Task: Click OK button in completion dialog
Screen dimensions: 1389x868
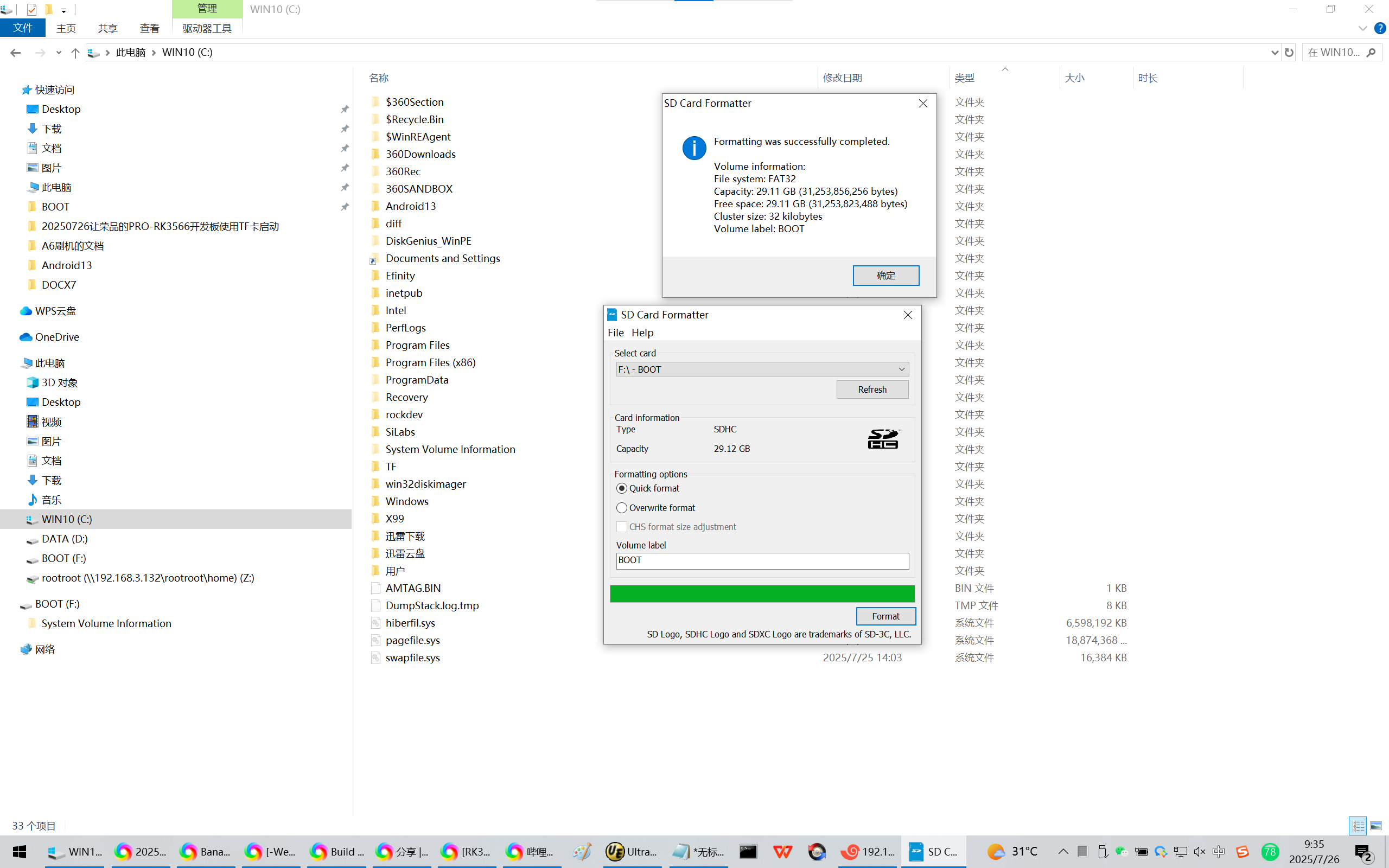Action: tap(885, 276)
